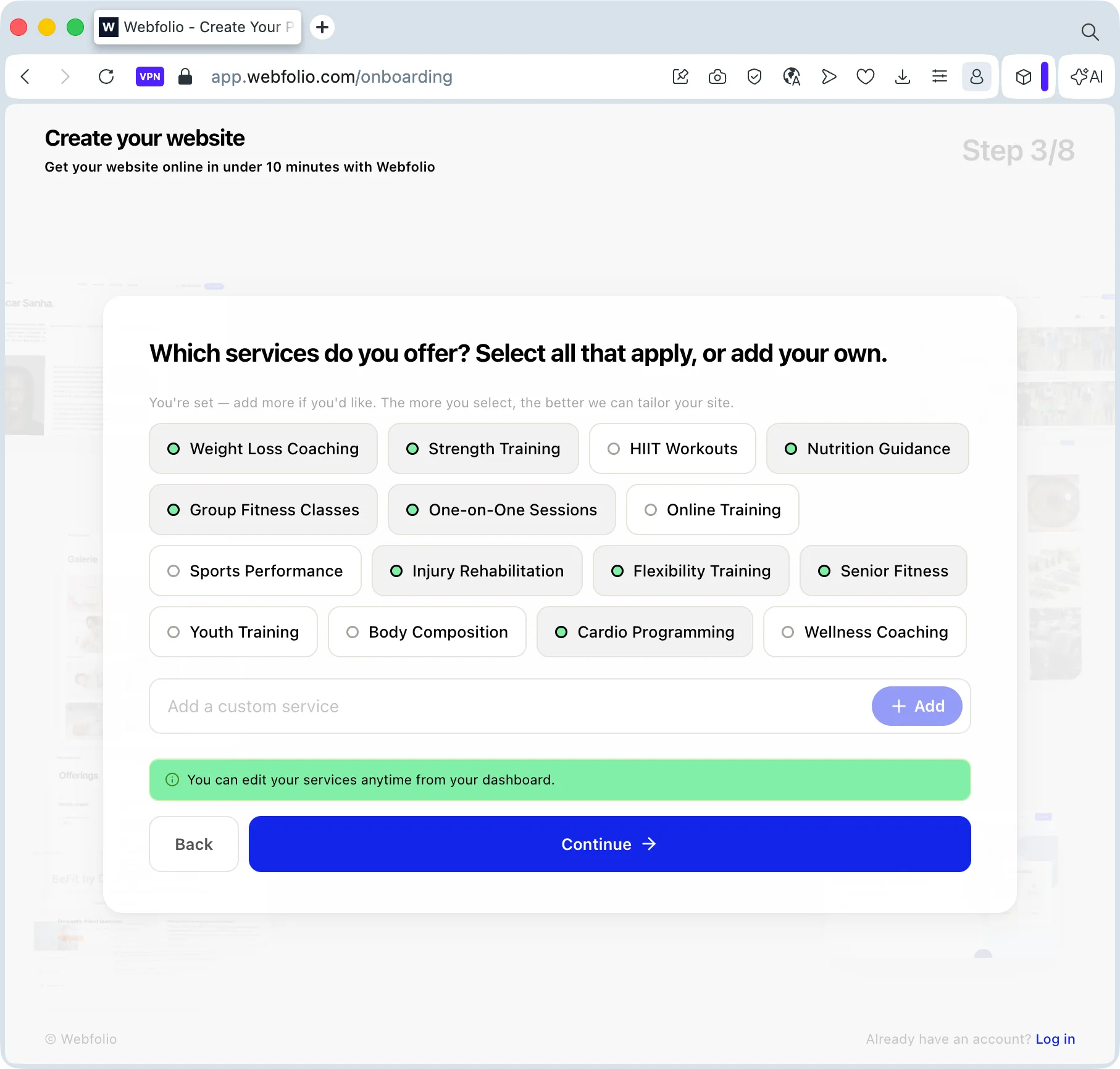1120x1069 pixels.
Task: Toggle Senior Fitness chip
Action: pos(884,571)
